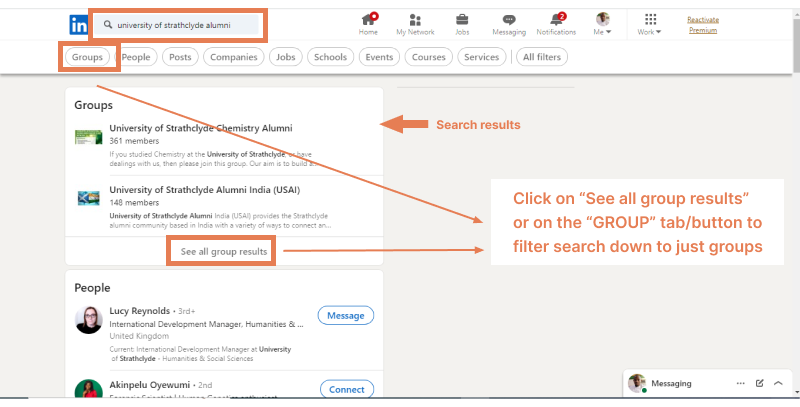Open University of Strathclyde Chemistry Alumni group
800x407 pixels.
tap(201, 128)
